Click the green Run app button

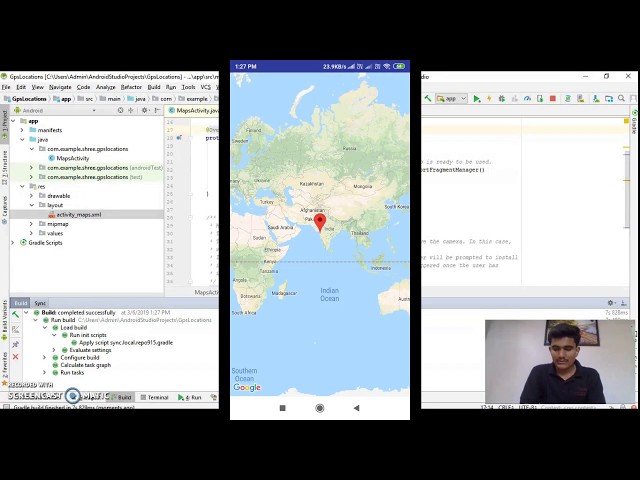click(x=476, y=99)
